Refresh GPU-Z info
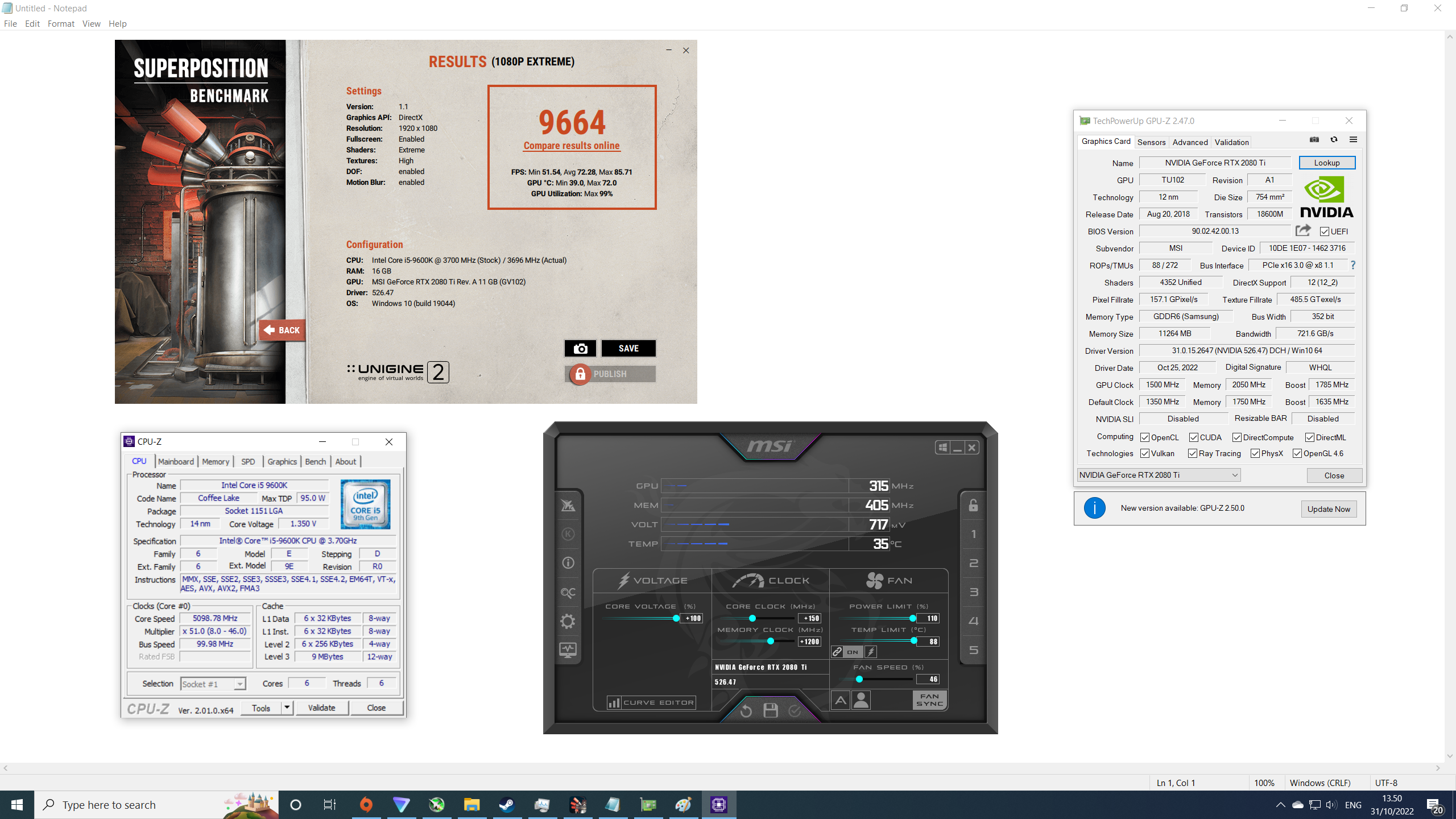Viewport: 1456px width, 819px height. pos(1334,140)
